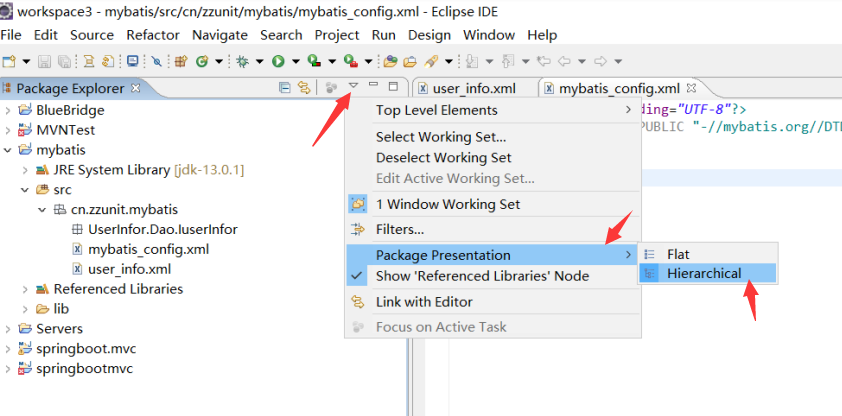Collapse the mybatis project node
The height and width of the screenshot is (416, 842).
pyautogui.click(x=8, y=150)
